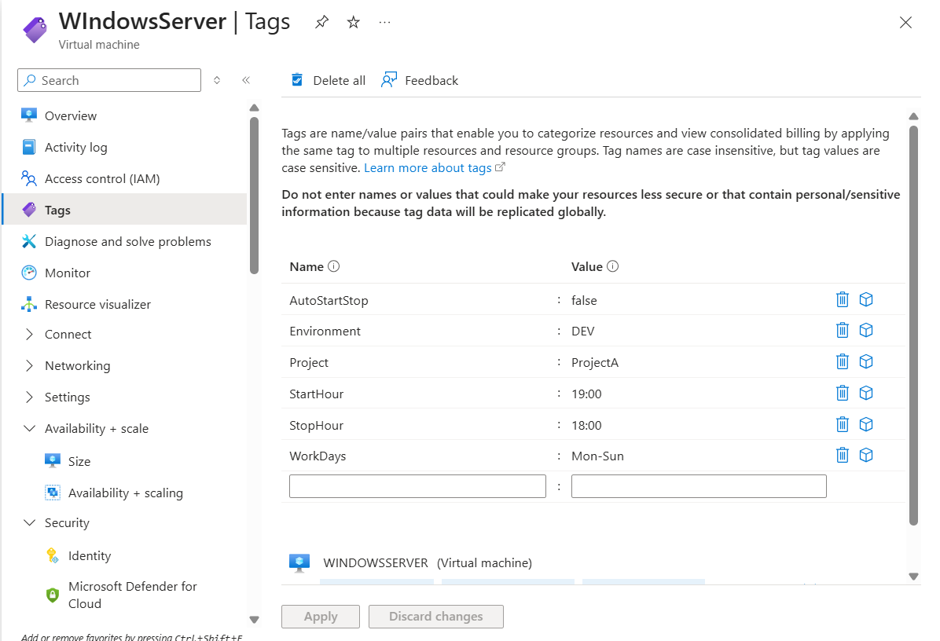Image resolution: width=940 pixels, height=641 pixels.
Task: Open Learn more about tags link
Action: click(x=427, y=168)
